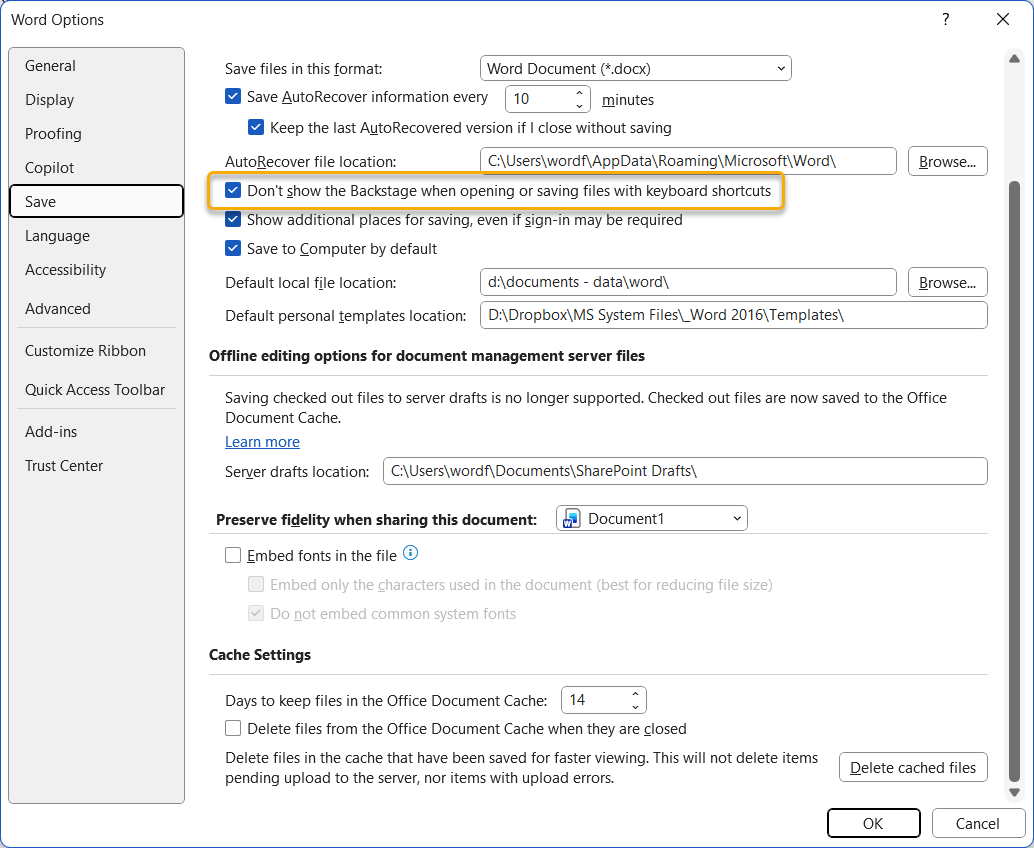Click the Default local file location field
This screenshot has width=1034, height=848.
(x=688, y=282)
